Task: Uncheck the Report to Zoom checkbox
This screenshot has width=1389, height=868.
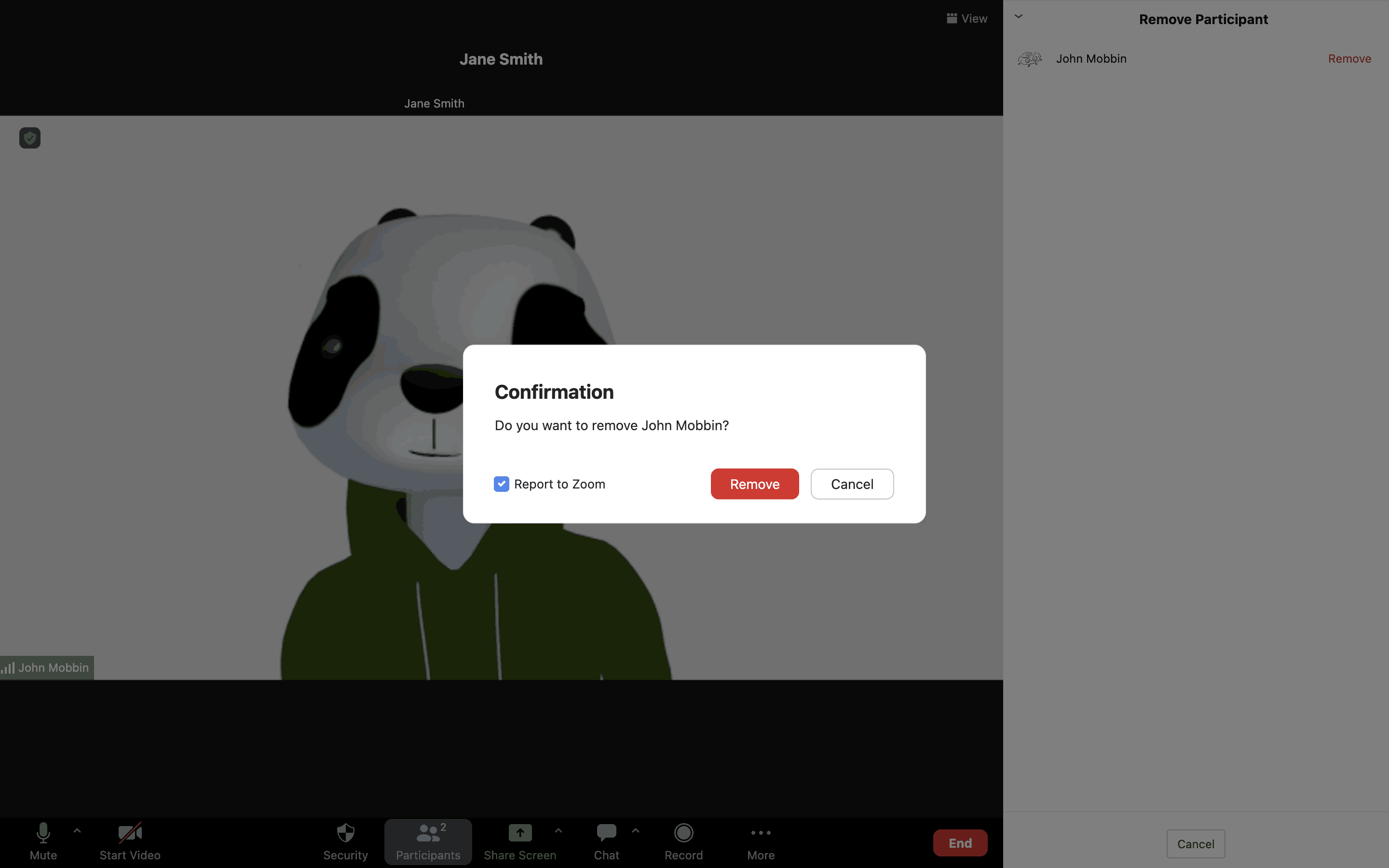Action: coord(501,484)
